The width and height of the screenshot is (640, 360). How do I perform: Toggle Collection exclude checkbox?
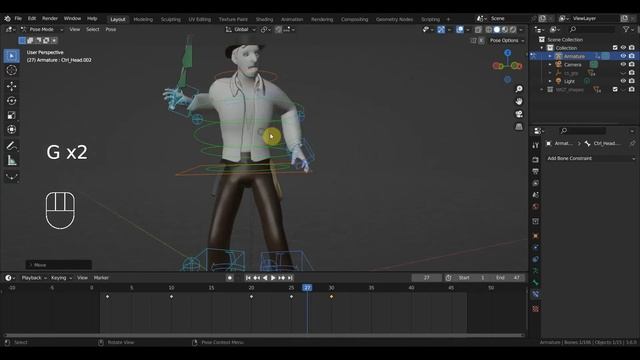[615, 48]
